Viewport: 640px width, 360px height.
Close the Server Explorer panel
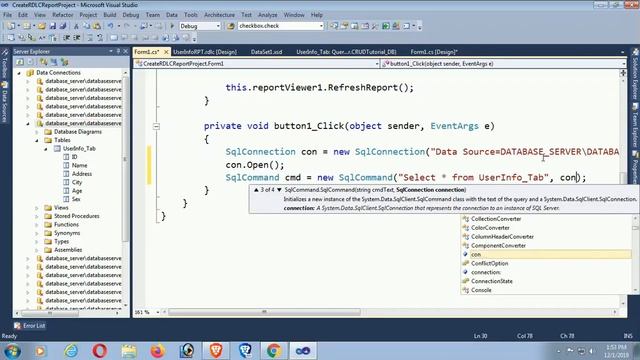pos(126,51)
